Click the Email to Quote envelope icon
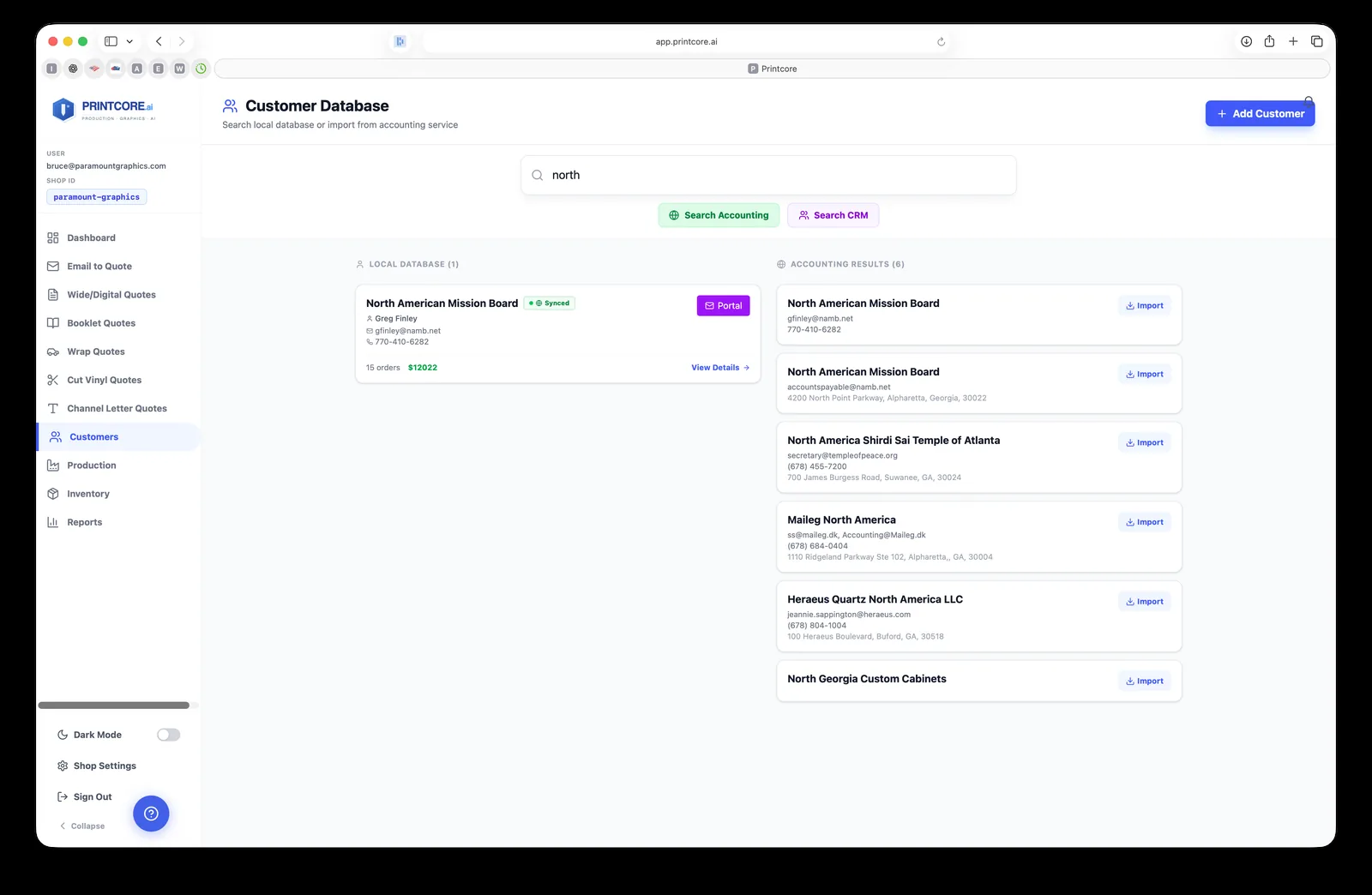 click(53, 266)
